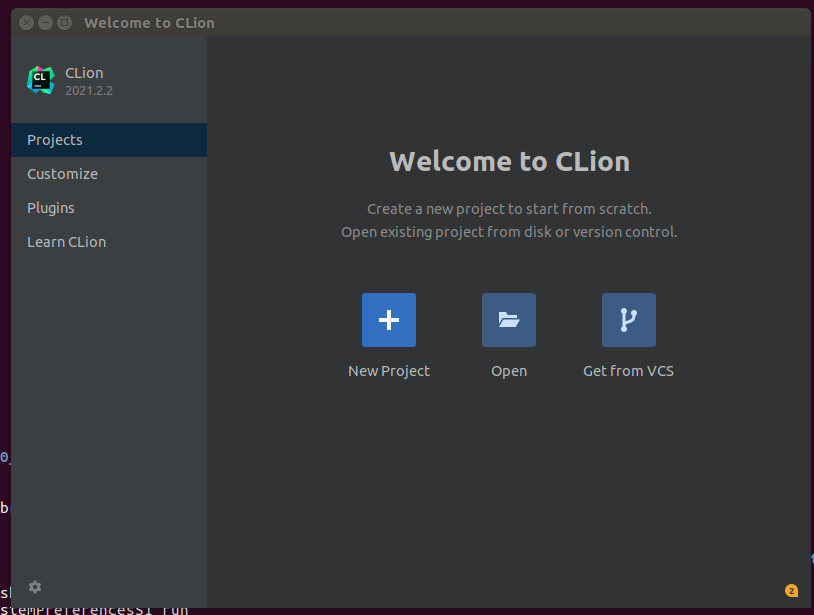Click the New Project label

pyautogui.click(x=389, y=371)
